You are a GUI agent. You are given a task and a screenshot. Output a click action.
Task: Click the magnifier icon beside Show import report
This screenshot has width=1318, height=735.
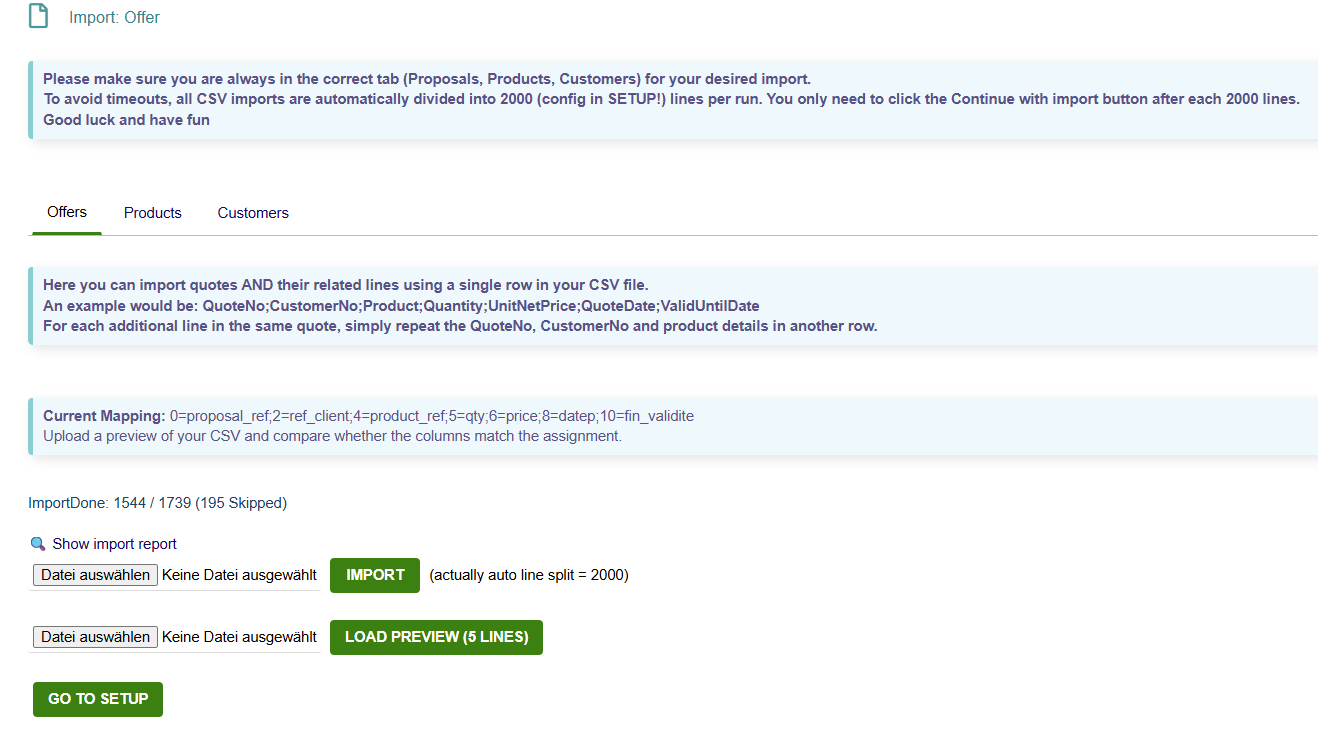point(38,544)
